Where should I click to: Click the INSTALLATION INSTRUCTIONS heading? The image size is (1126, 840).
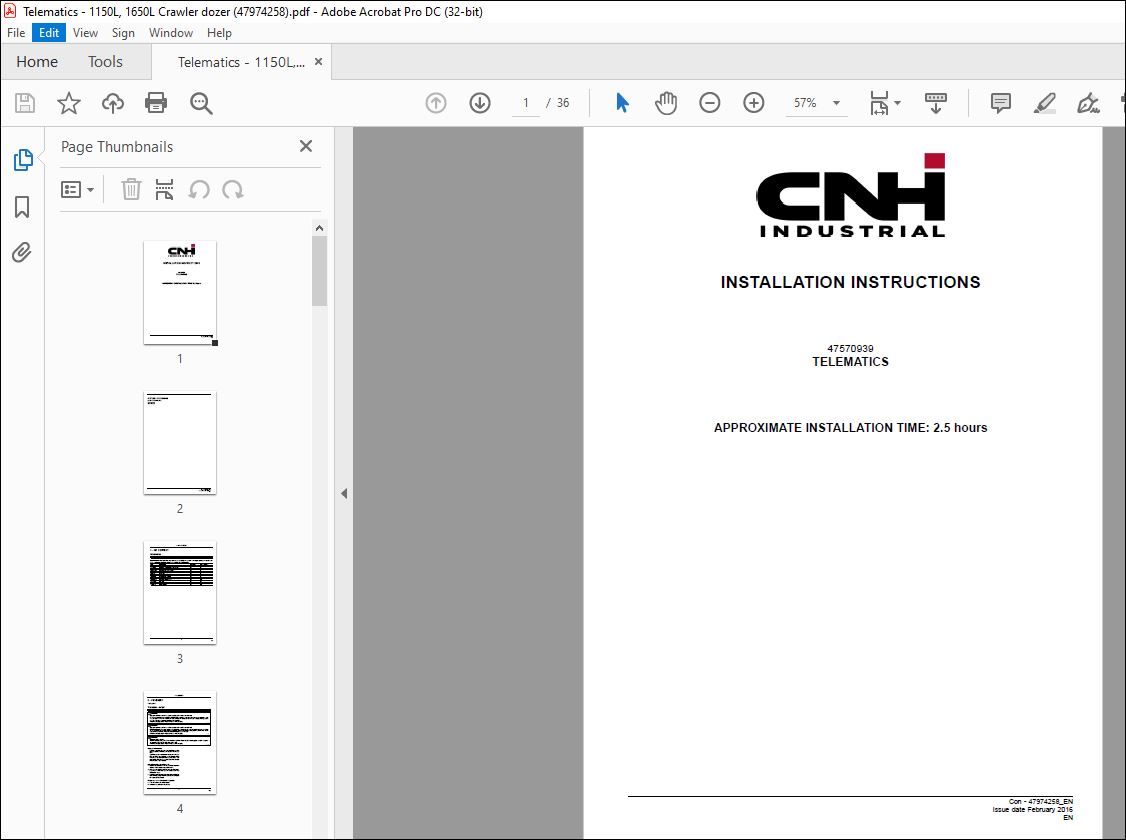(x=850, y=282)
